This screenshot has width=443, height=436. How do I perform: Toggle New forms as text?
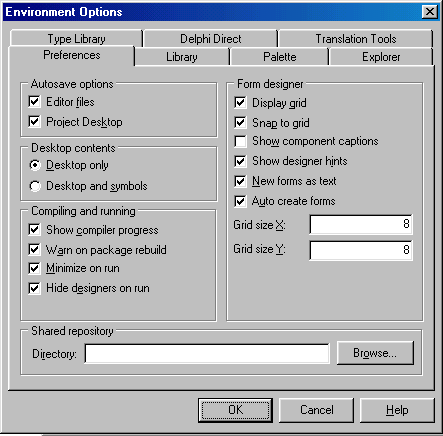coord(240,181)
